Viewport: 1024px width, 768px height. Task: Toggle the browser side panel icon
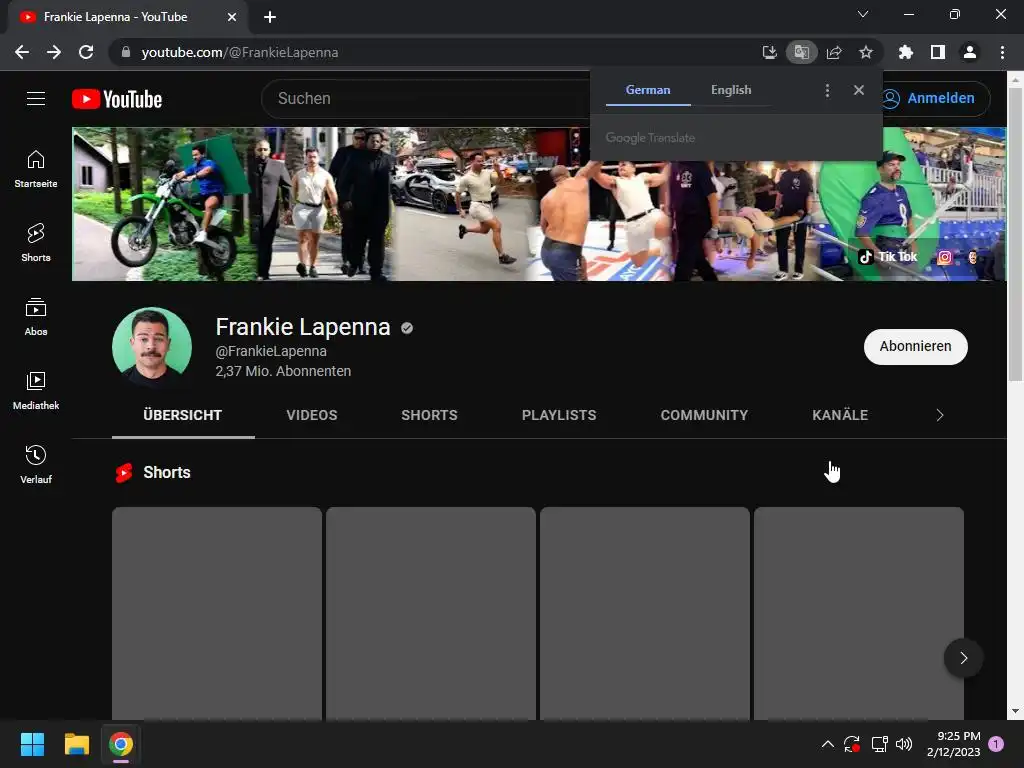pyautogui.click(x=938, y=52)
